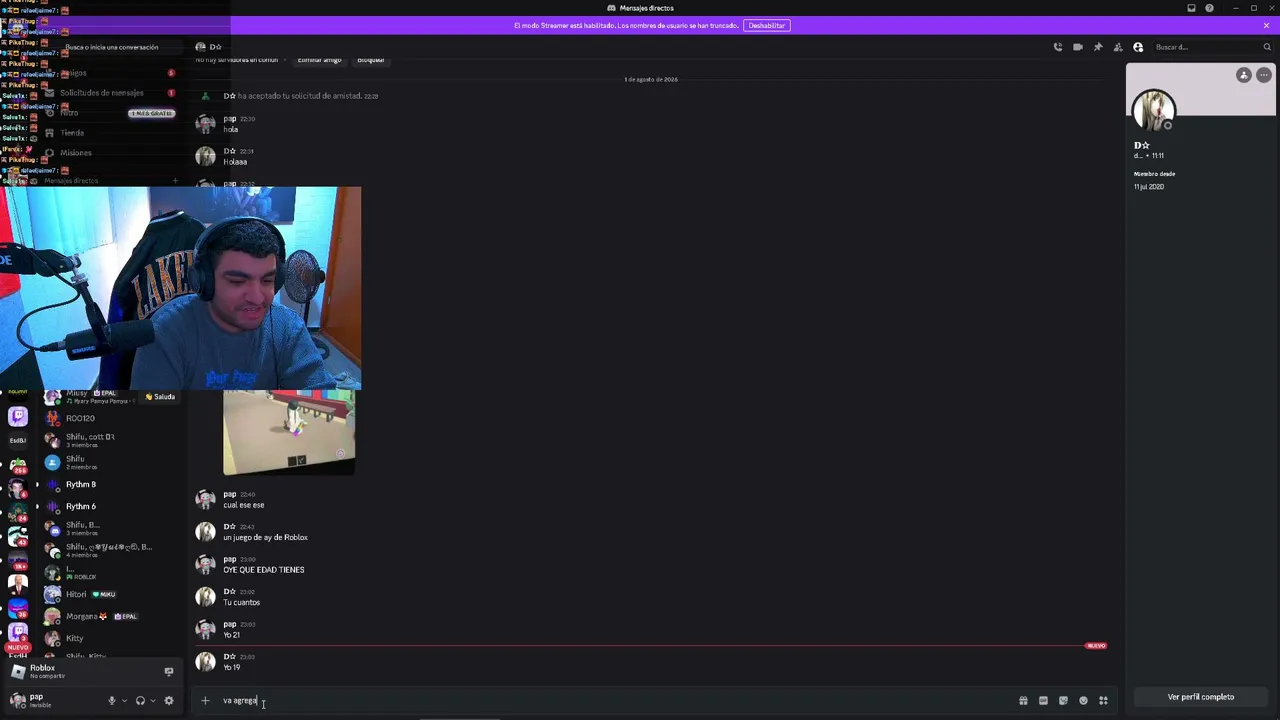Open pinned messages
The width and height of the screenshot is (1280, 720).
coord(1098,47)
